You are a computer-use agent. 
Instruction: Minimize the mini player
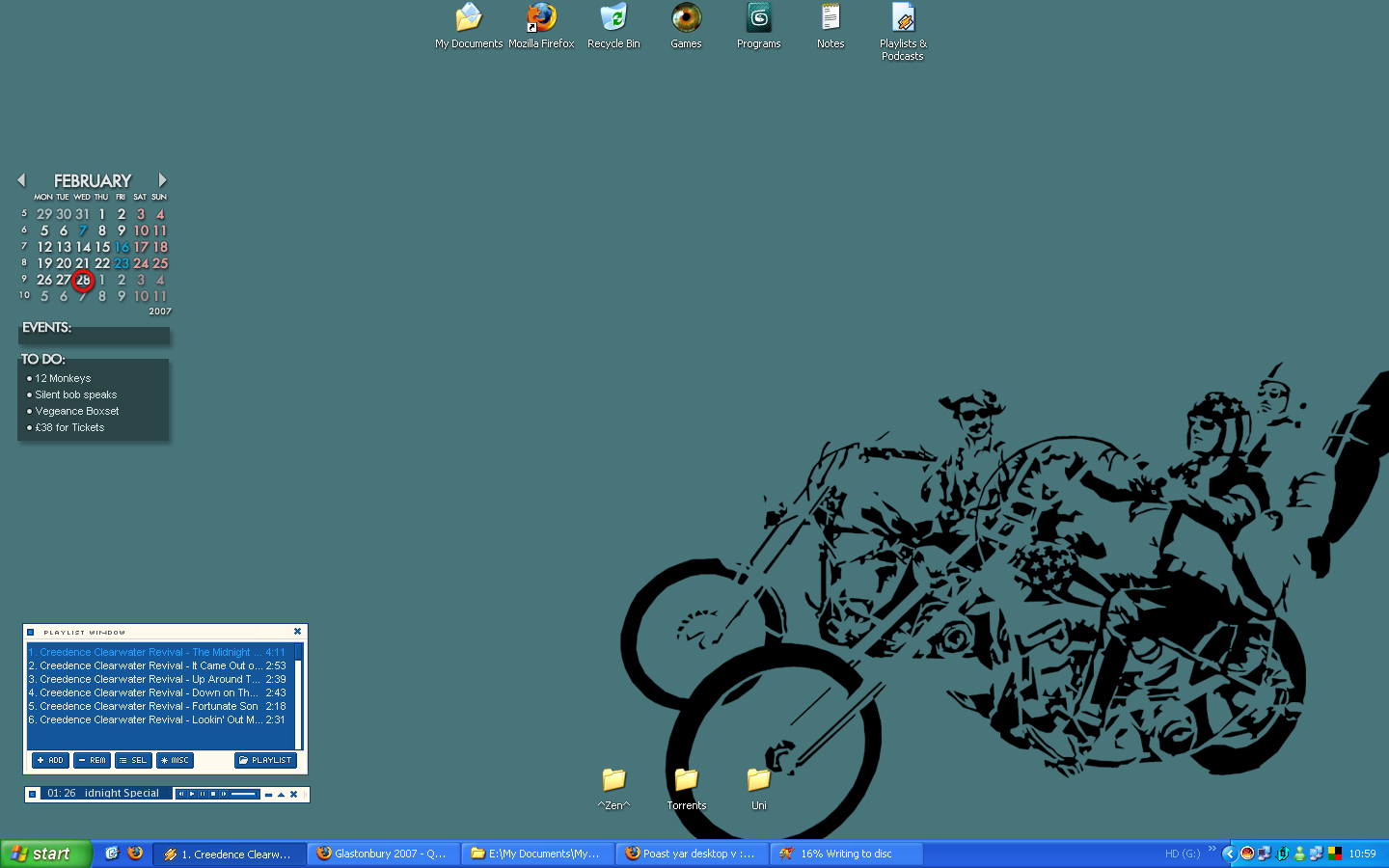[268, 795]
